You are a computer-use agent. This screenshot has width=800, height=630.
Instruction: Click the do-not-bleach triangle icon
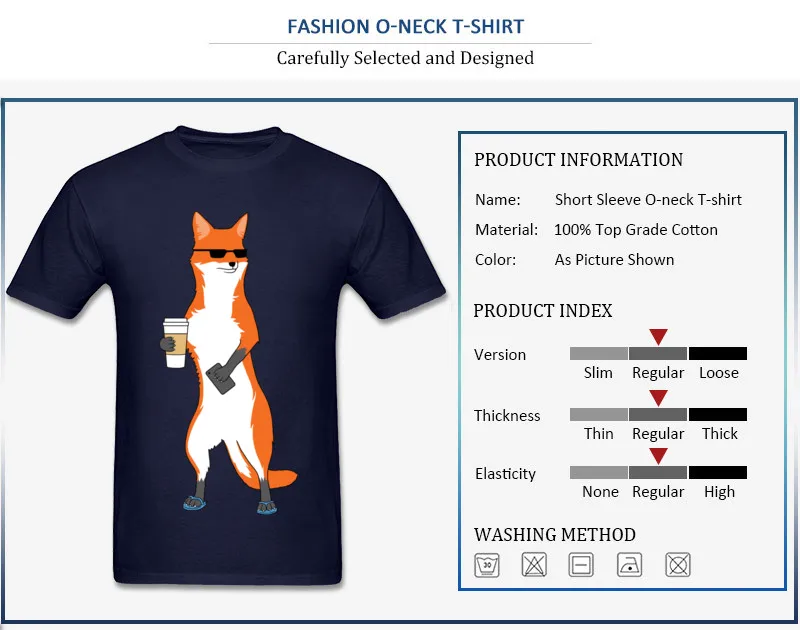pos(534,565)
